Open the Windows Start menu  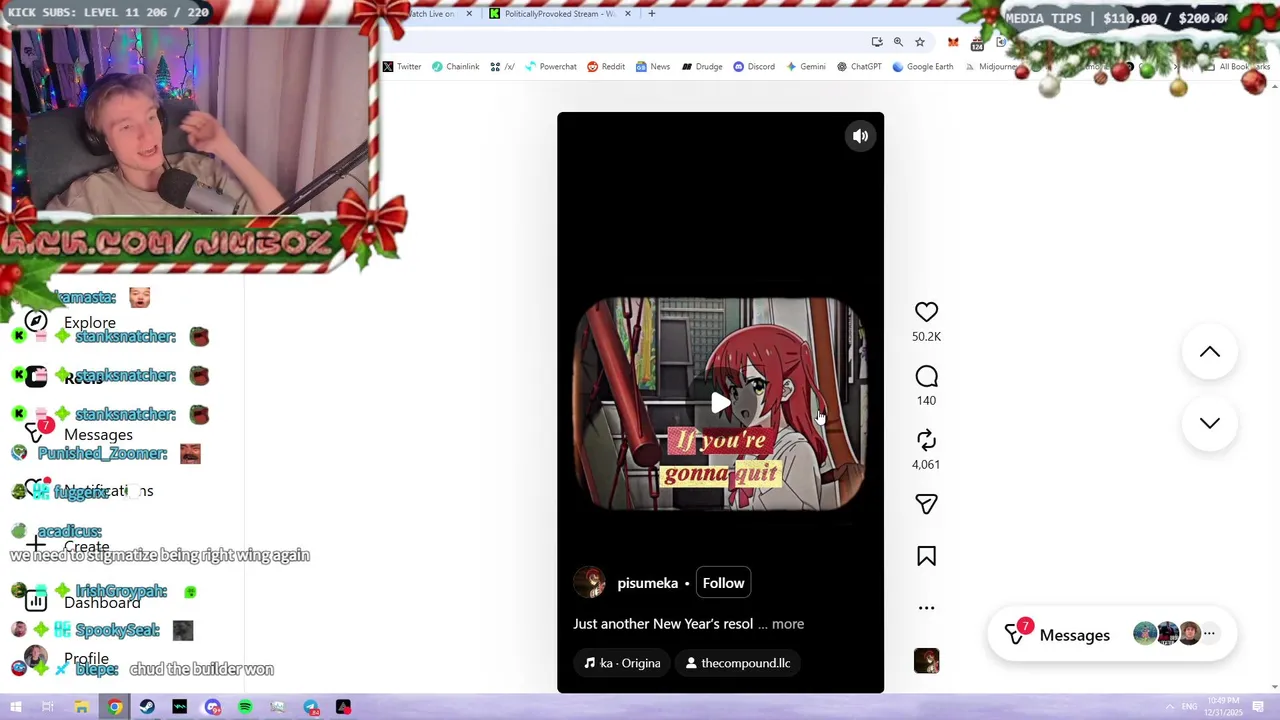click(16, 707)
